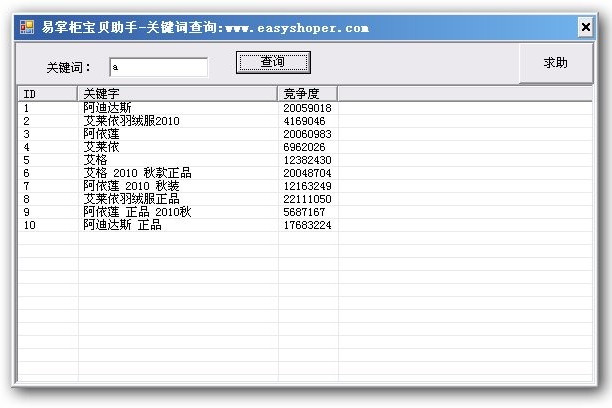Image resolution: width=612 pixels, height=408 pixels.
Task: Click competition value 22111050
Action: [308, 199]
